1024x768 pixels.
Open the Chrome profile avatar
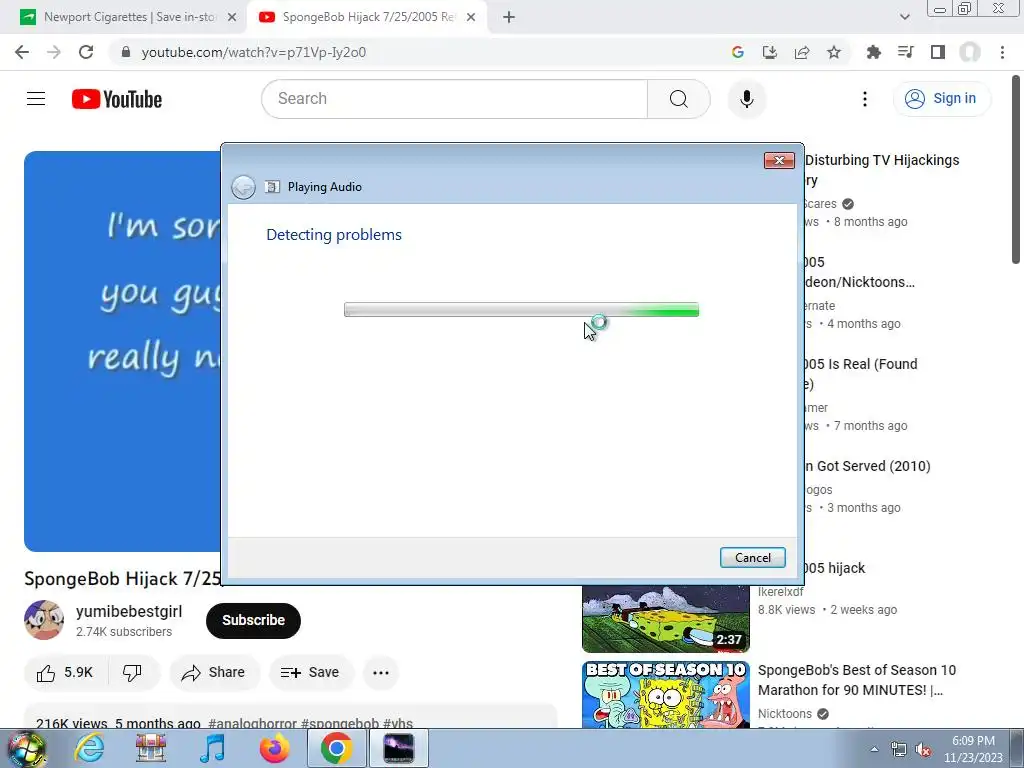click(970, 52)
